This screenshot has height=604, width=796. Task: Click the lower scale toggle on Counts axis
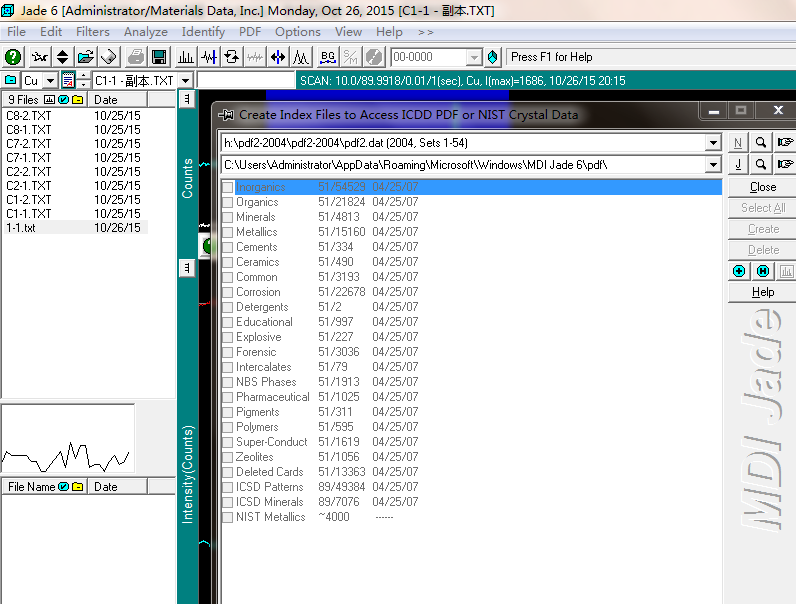coord(187,268)
